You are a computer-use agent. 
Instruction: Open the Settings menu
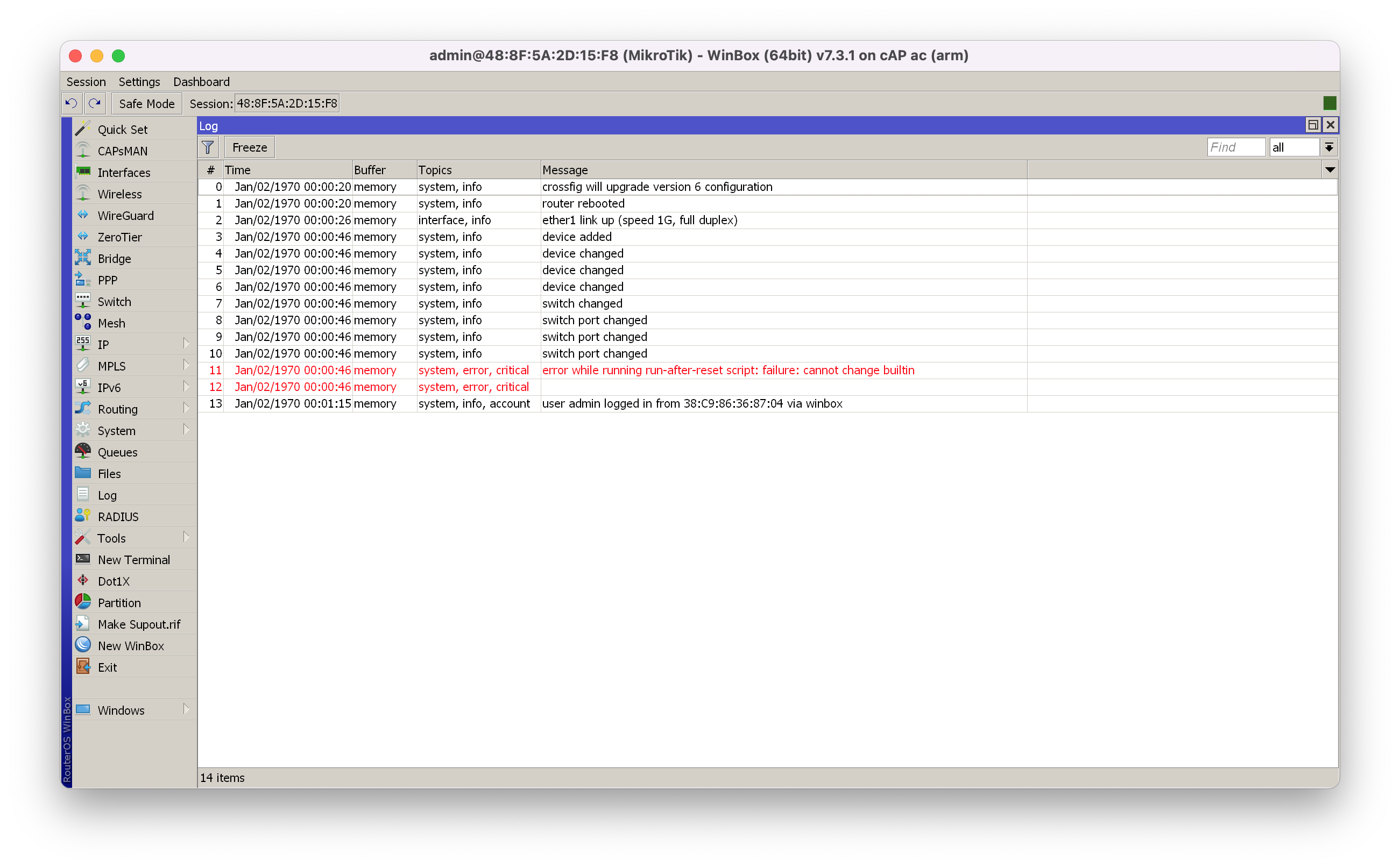(x=139, y=82)
